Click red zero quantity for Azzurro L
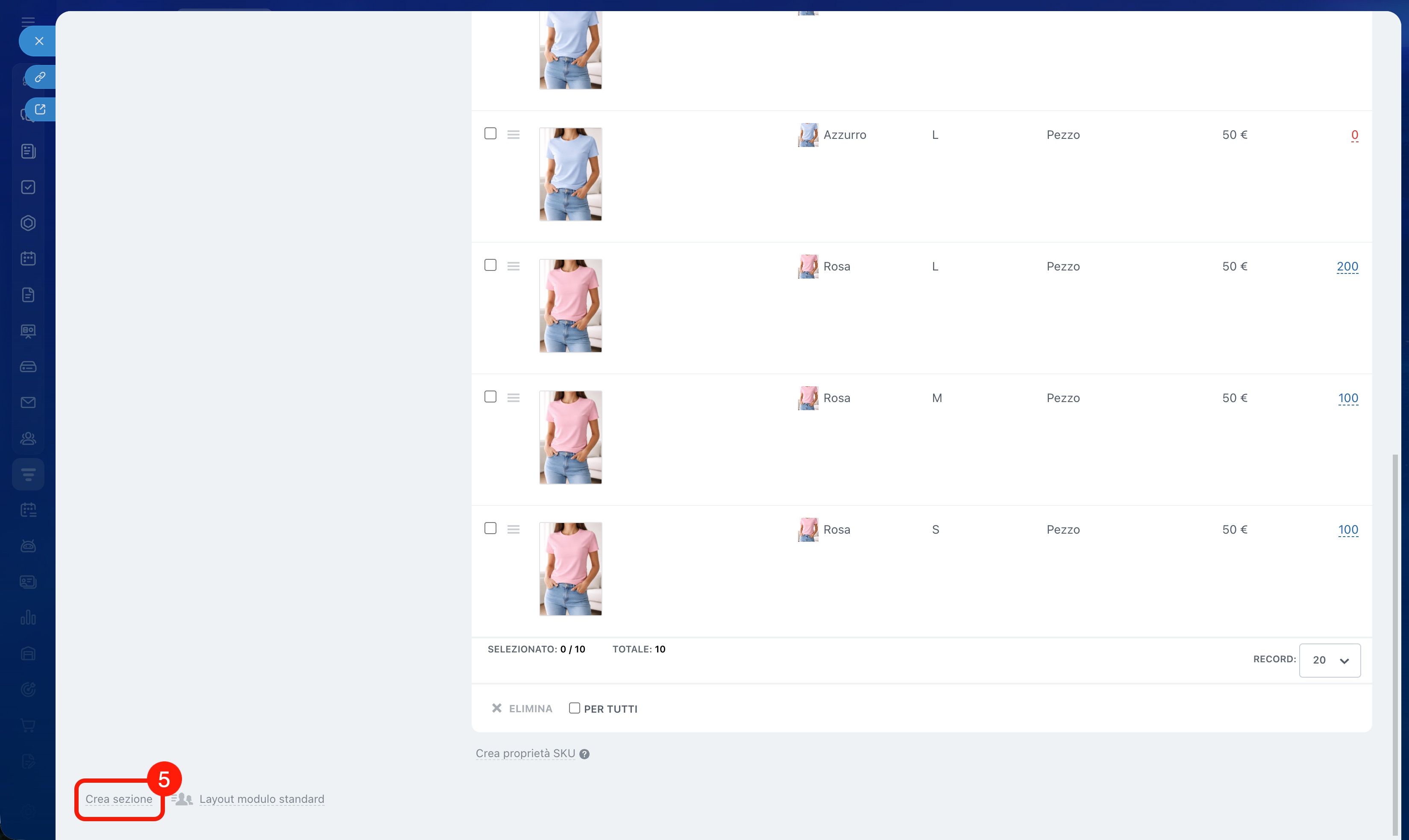 pyautogui.click(x=1354, y=135)
